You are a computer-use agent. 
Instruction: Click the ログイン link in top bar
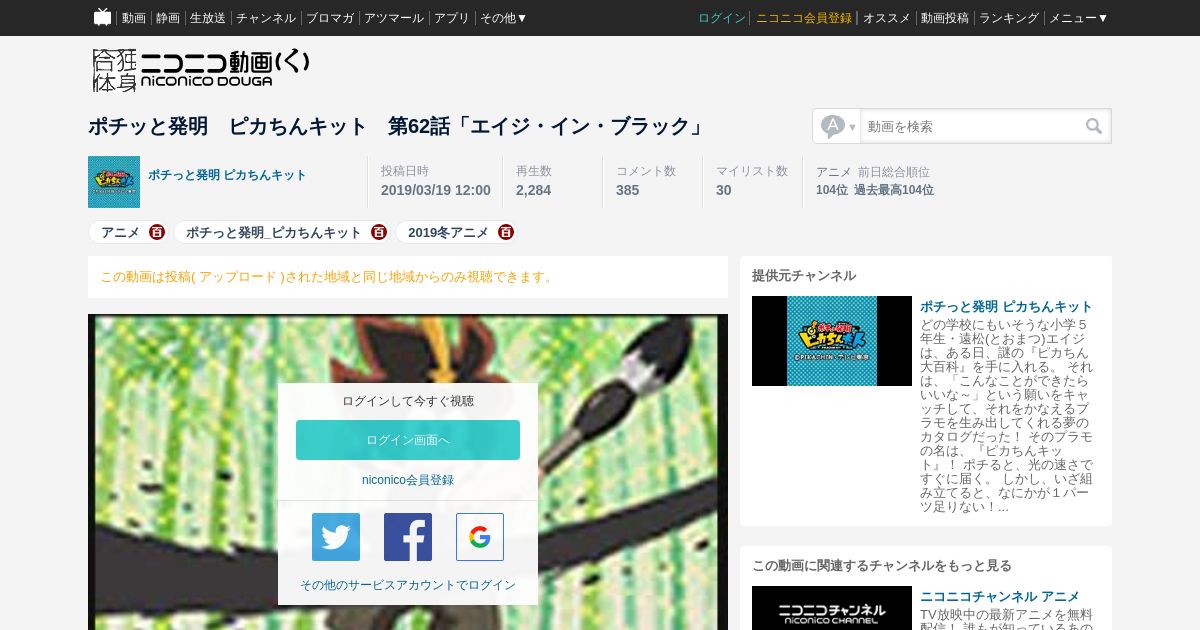[x=722, y=18]
